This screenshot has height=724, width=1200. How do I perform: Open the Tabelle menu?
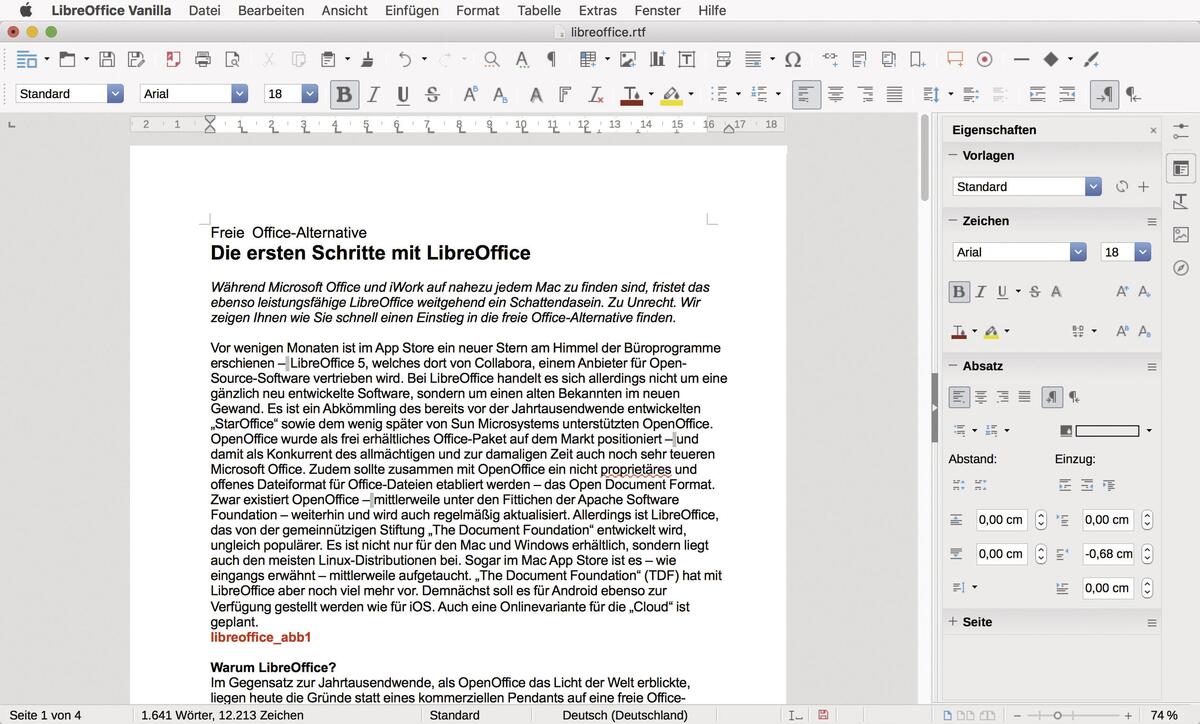[539, 11]
